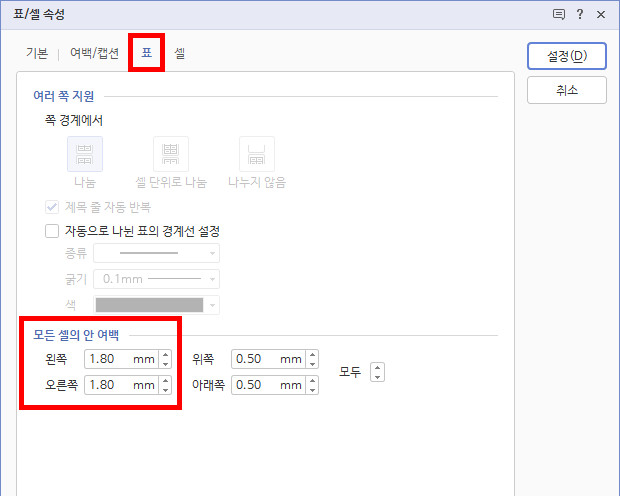
Task: Open the 종류 line type dropdown
Action: pos(157,253)
